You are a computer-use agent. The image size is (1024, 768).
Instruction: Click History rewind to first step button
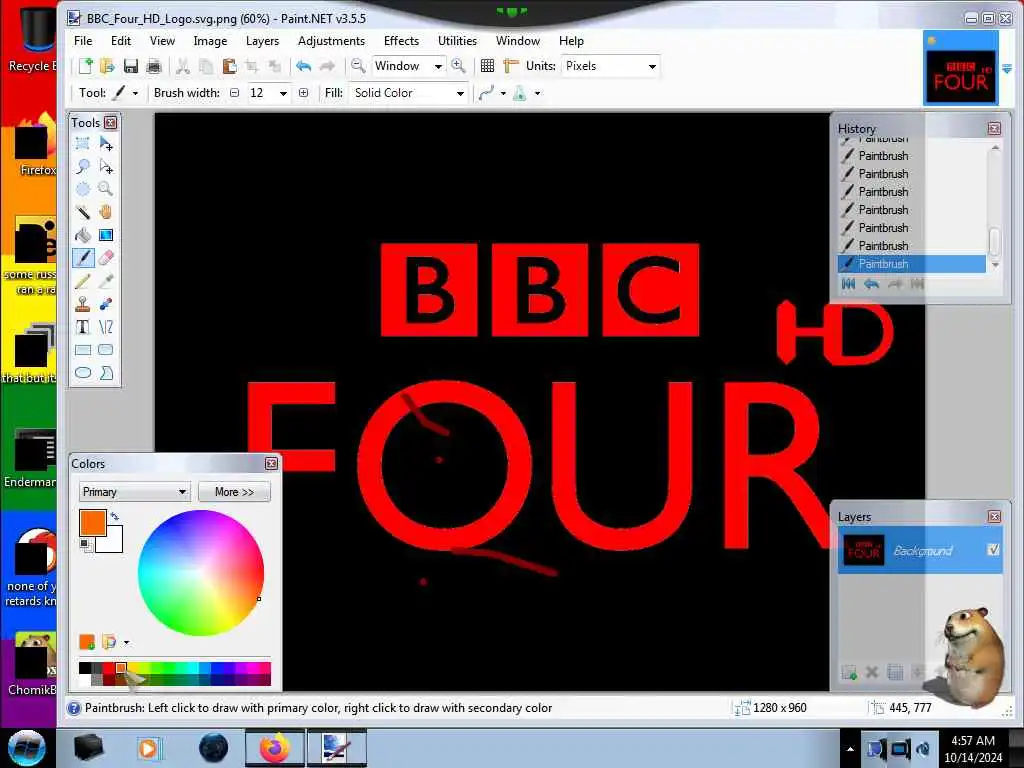coord(848,284)
